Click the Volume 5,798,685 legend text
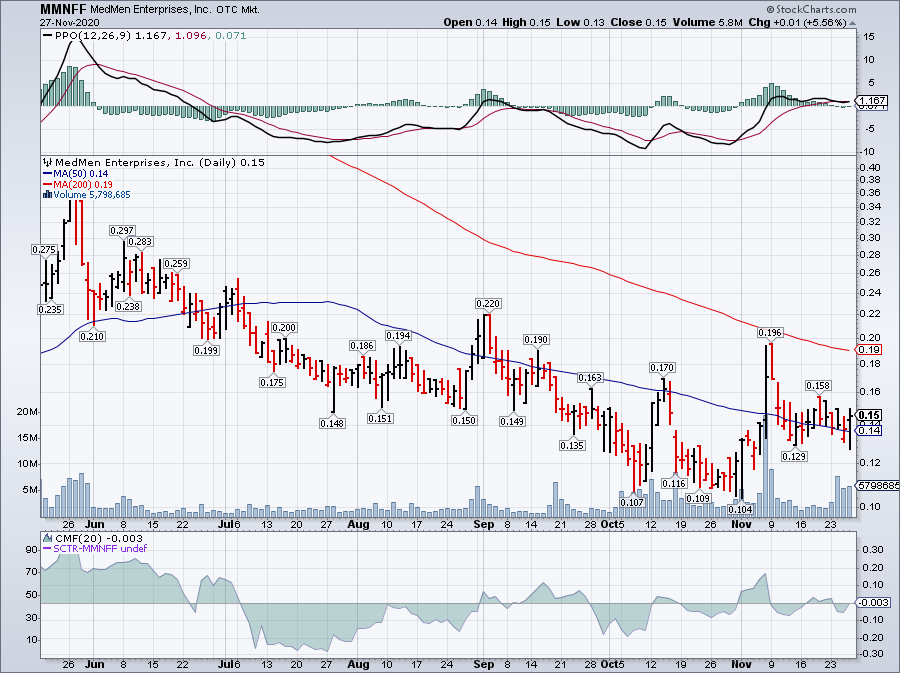Screen dimensions: 900x673 pos(92,195)
